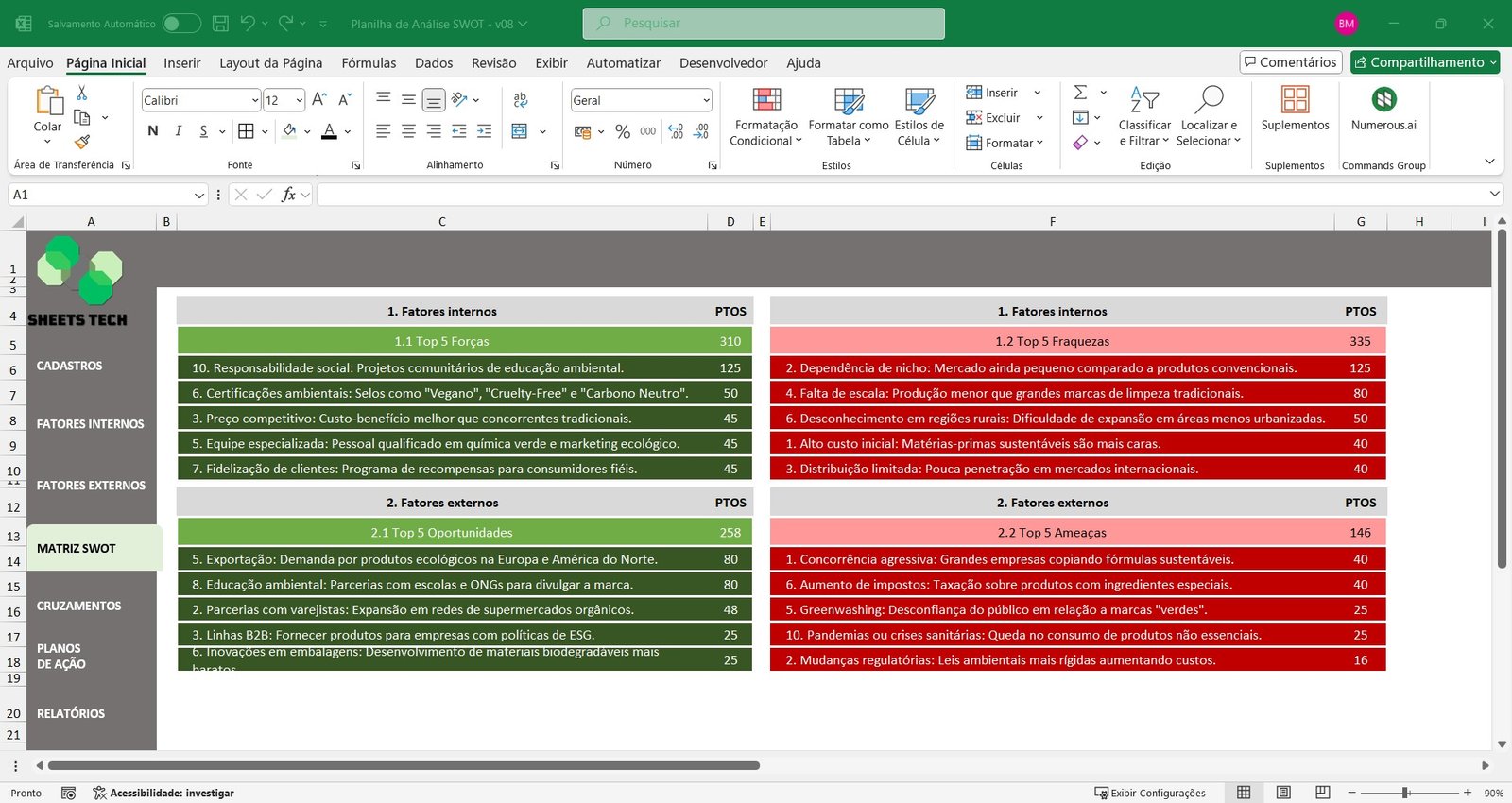Click the Clear eraser icon
The image size is (1512, 803).
(x=1080, y=142)
